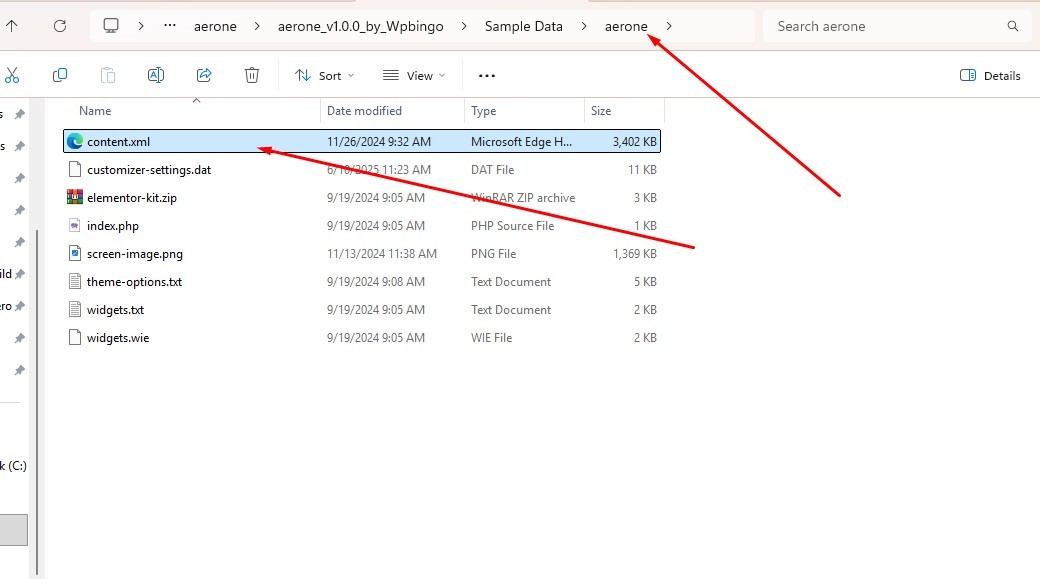Sort by the Type column header
This screenshot has width=1040, height=579.
point(484,111)
